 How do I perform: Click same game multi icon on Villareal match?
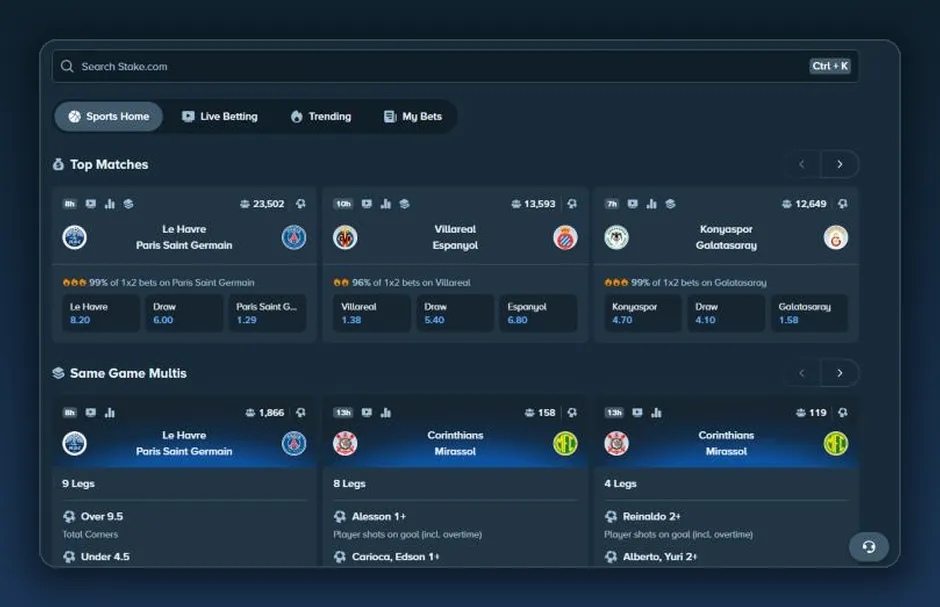405,204
